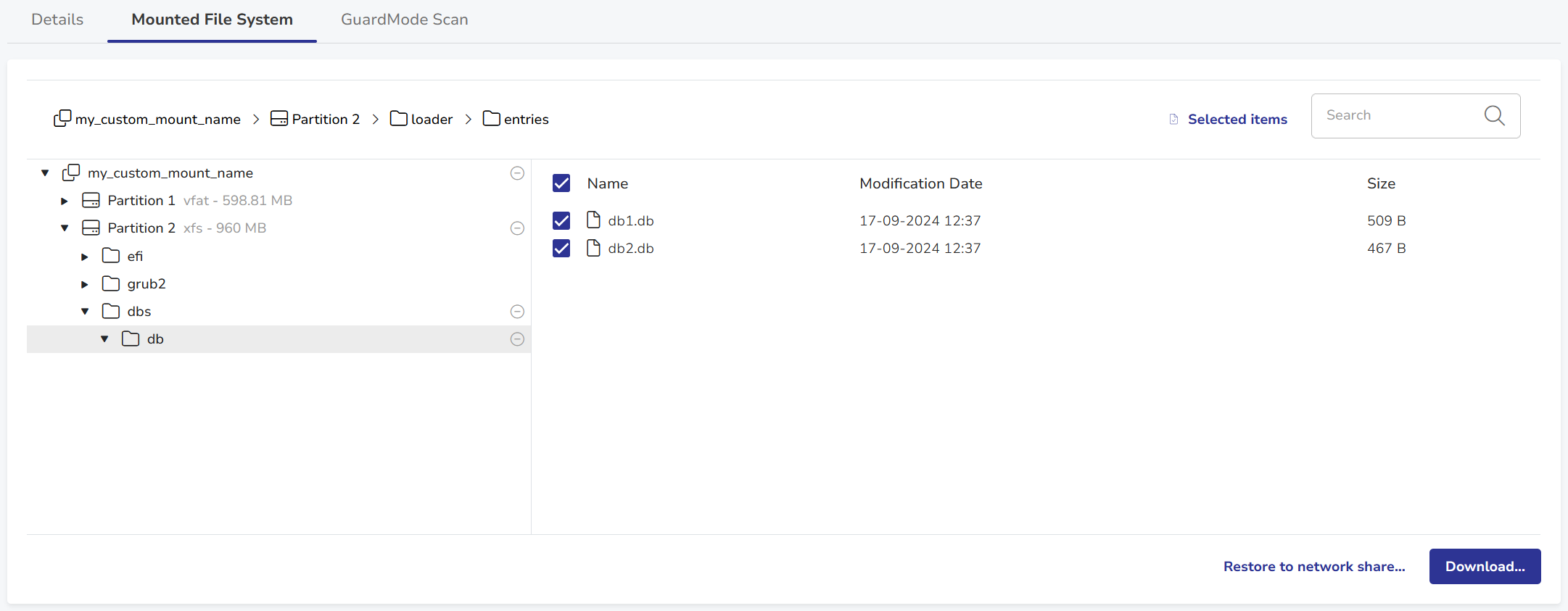Screen dimensions: 1568x611
Task: Click minus icon on my_custom_mount_name tree row
Action: tap(517, 173)
